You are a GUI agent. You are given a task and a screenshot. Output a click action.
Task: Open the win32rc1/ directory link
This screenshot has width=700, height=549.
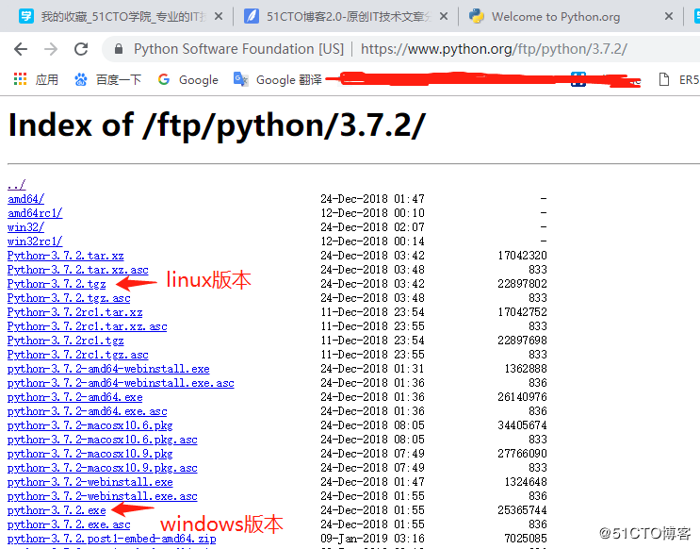tap(35, 241)
